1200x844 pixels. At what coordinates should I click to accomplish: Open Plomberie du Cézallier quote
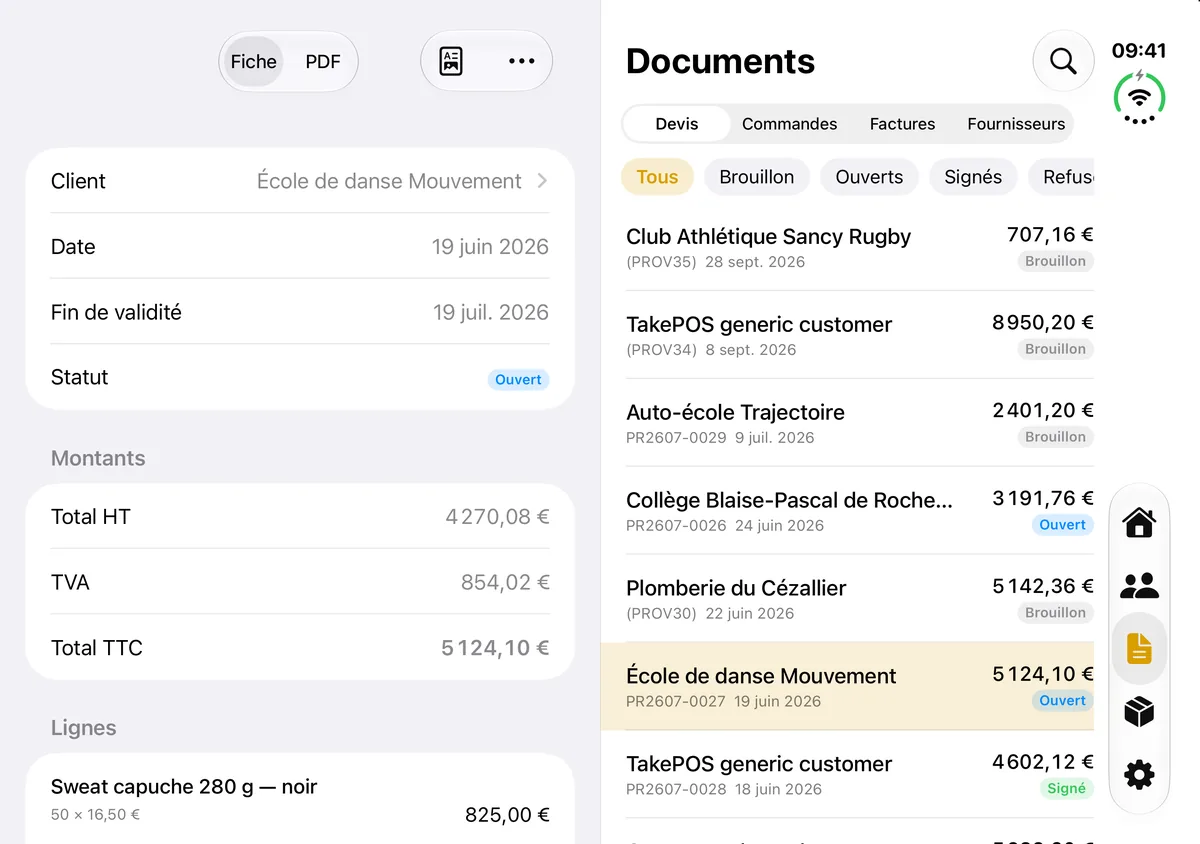coord(860,599)
